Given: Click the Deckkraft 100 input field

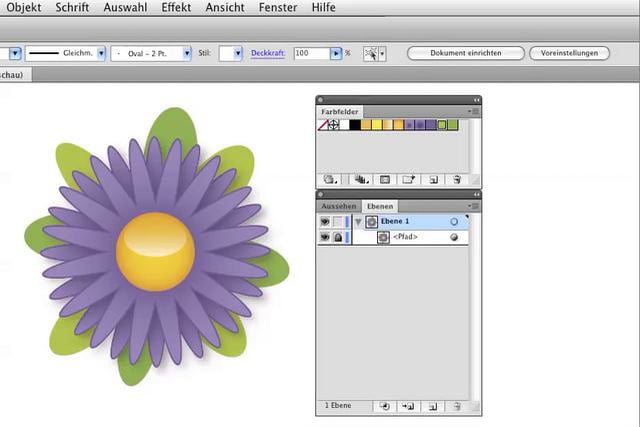Looking at the screenshot, I should point(312,53).
